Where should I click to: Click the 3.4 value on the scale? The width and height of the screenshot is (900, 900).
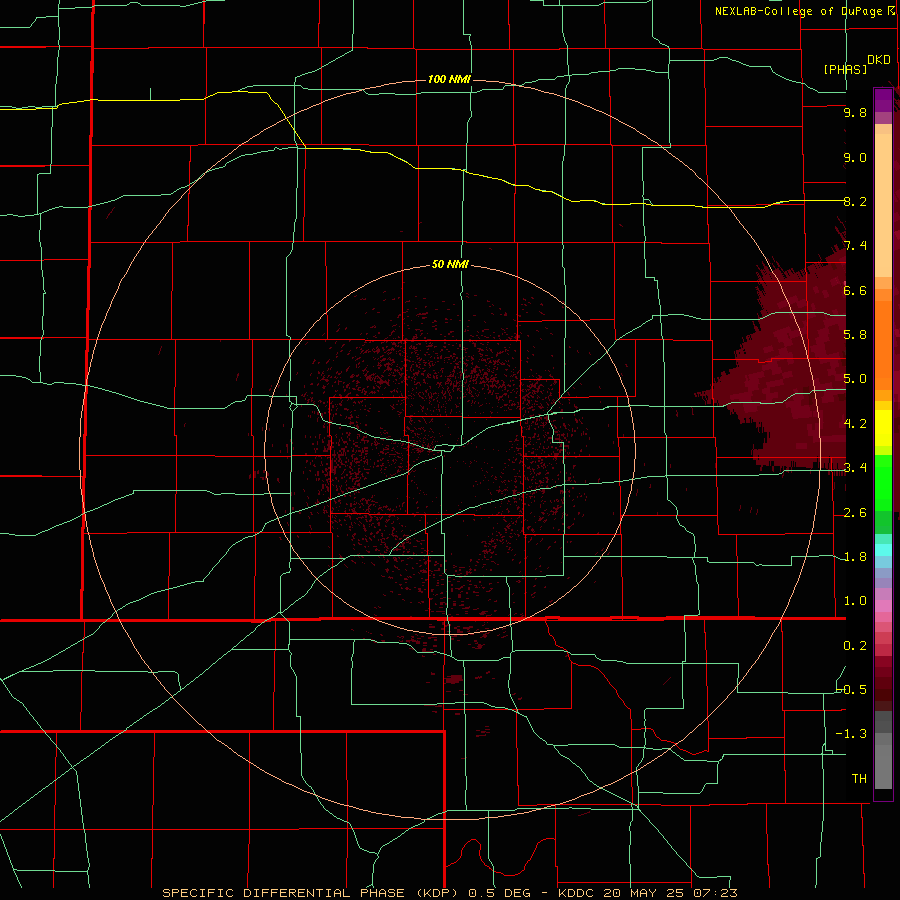(855, 468)
